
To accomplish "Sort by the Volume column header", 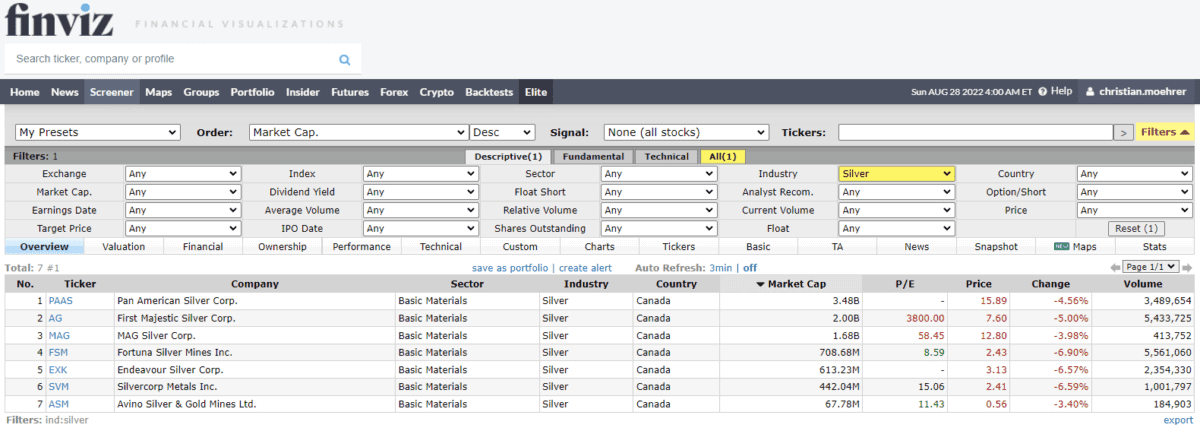I will [x=1144, y=284].
